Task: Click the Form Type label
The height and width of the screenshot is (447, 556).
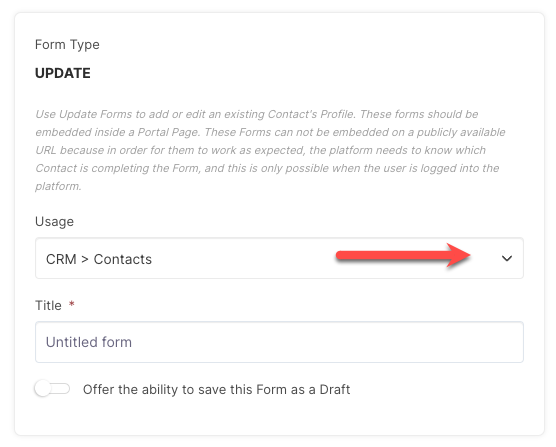Action: (x=67, y=45)
